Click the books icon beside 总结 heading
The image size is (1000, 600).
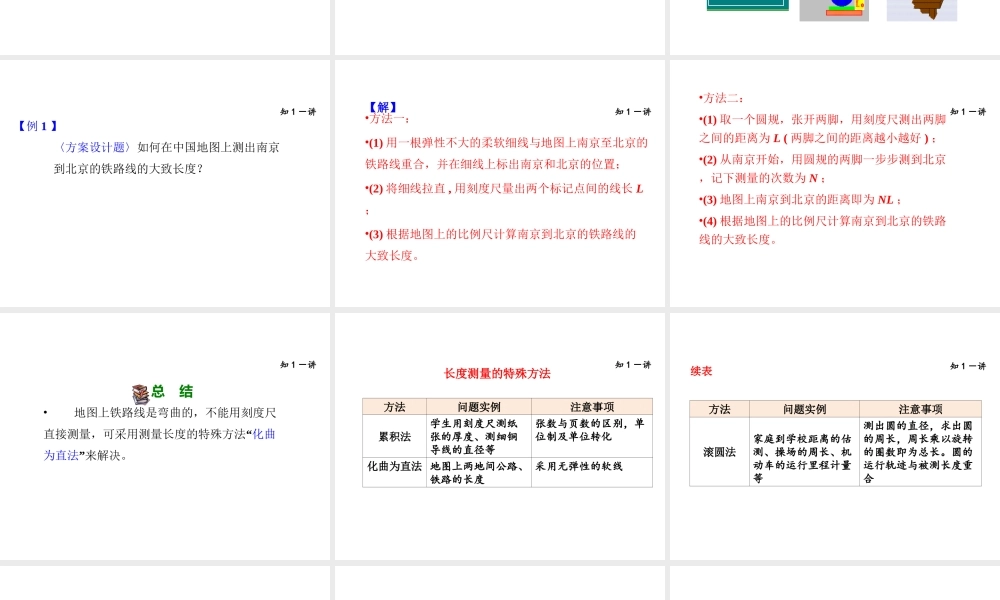[x=140, y=394]
